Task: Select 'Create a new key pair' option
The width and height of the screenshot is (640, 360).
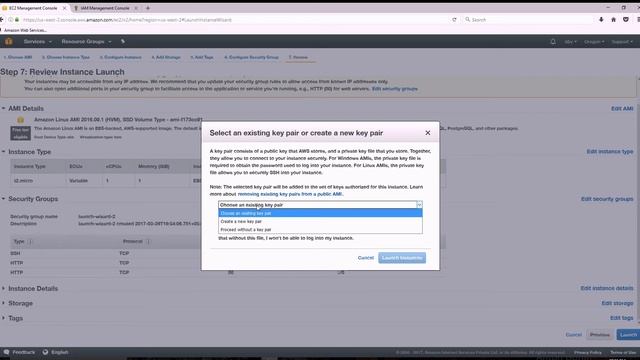Action: (320, 221)
